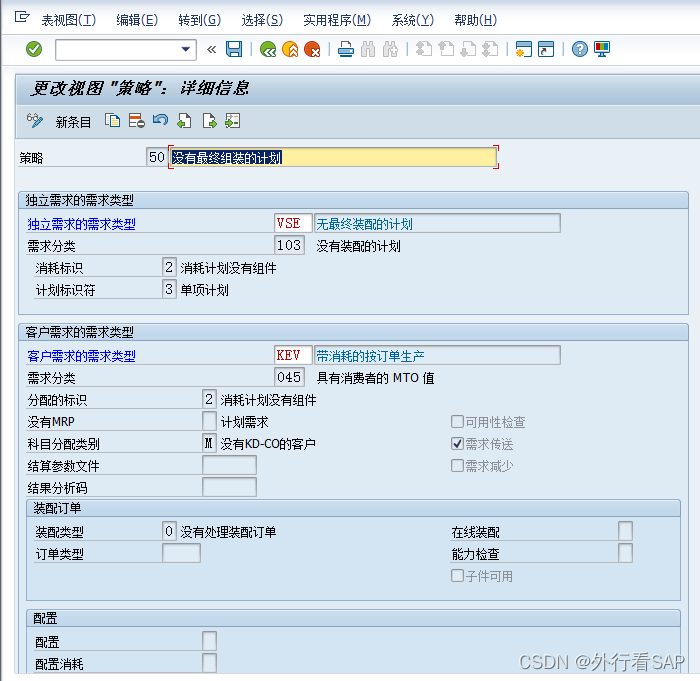Open the 转到(G) menu
This screenshot has height=681, width=700.
(199, 20)
